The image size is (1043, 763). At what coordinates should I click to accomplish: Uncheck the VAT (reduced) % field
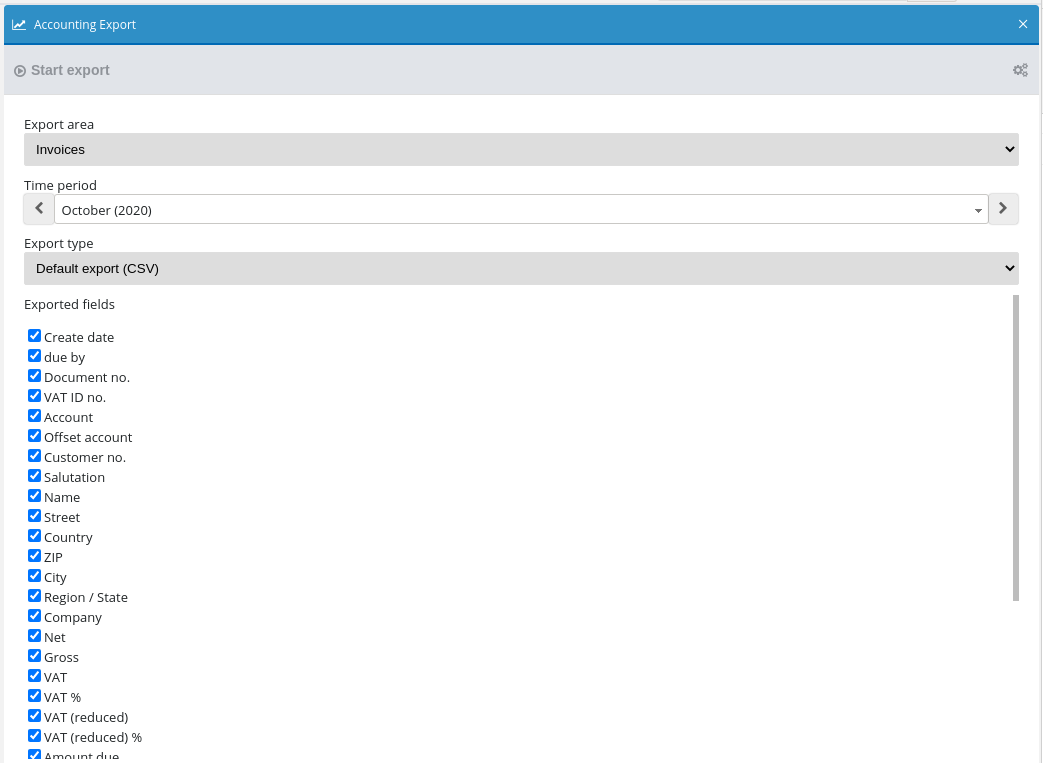(x=35, y=735)
